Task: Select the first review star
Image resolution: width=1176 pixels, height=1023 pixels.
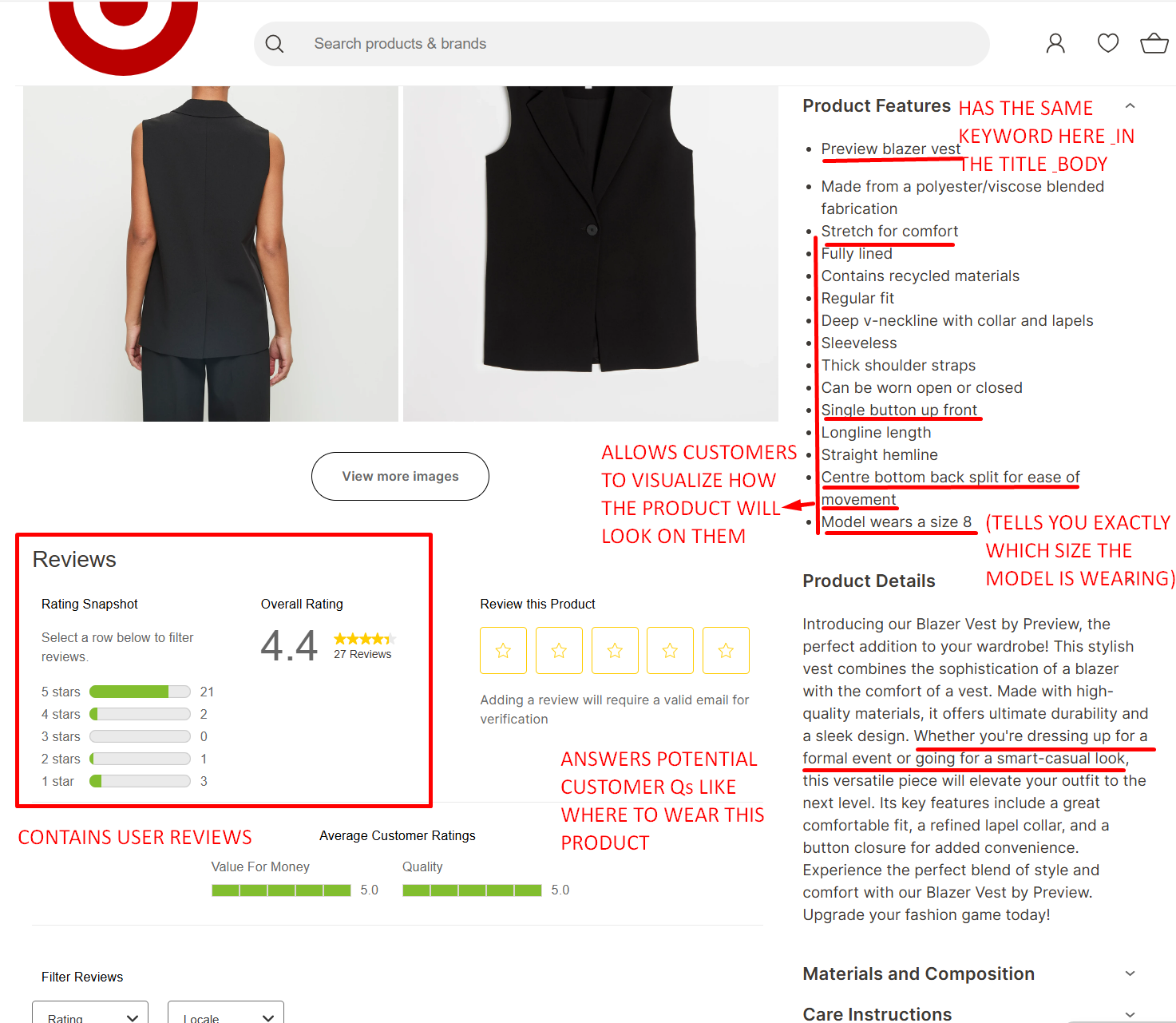Action: click(503, 651)
